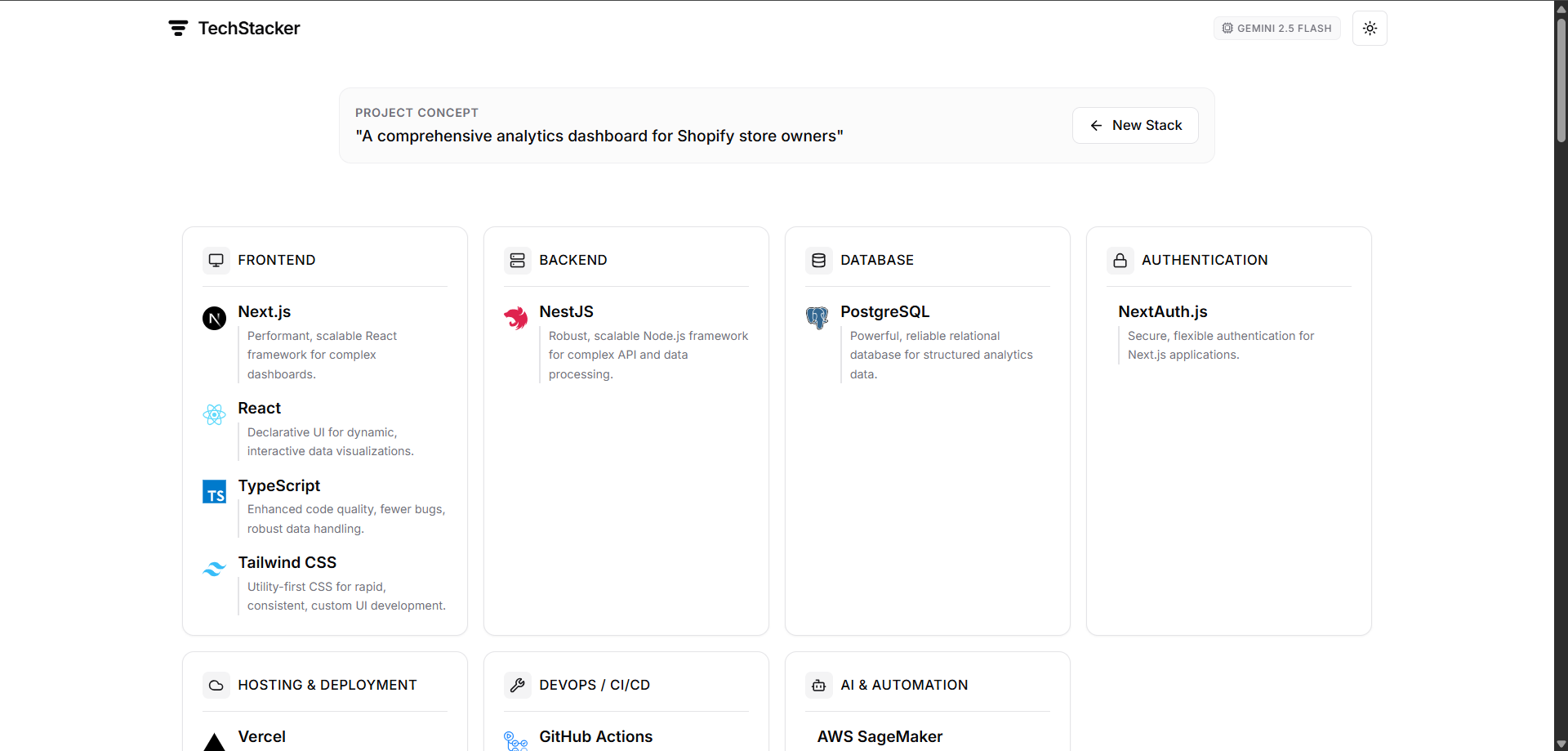Click the AI & Automation robot icon
Screen dimensions: 1568x751
(818, 685)
